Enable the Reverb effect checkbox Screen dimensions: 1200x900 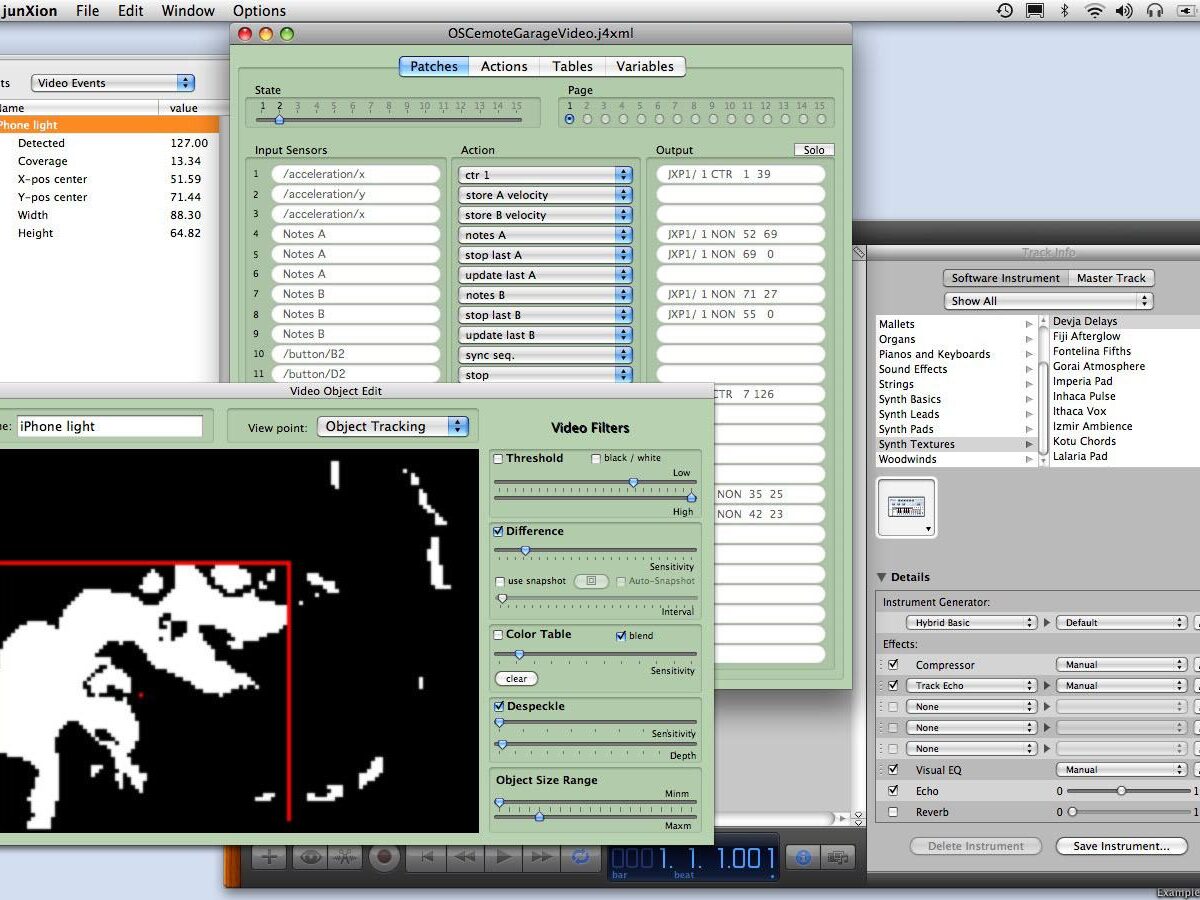point(893,812)
